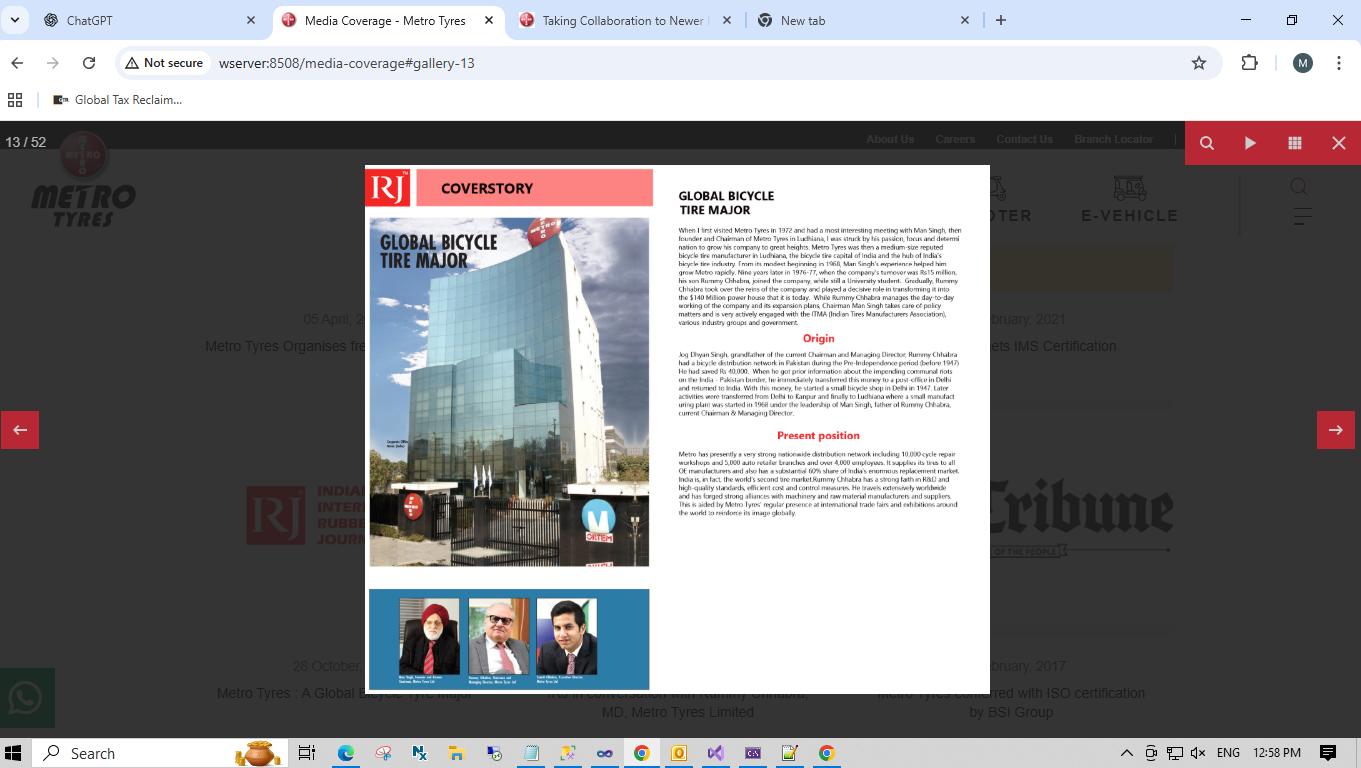Go to the next gallery image
Viewport: 1361px width, 768px height.
pyautogui.click(x=1336, y=430)
